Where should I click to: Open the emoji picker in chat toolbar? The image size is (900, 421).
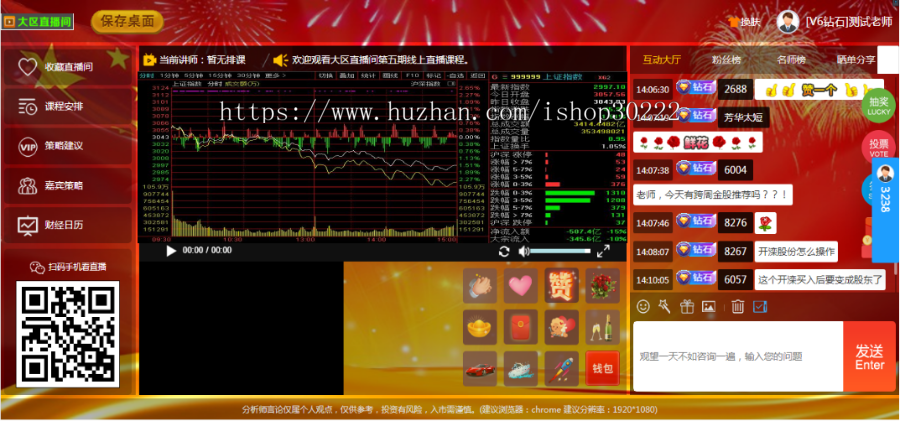(643, 306)
